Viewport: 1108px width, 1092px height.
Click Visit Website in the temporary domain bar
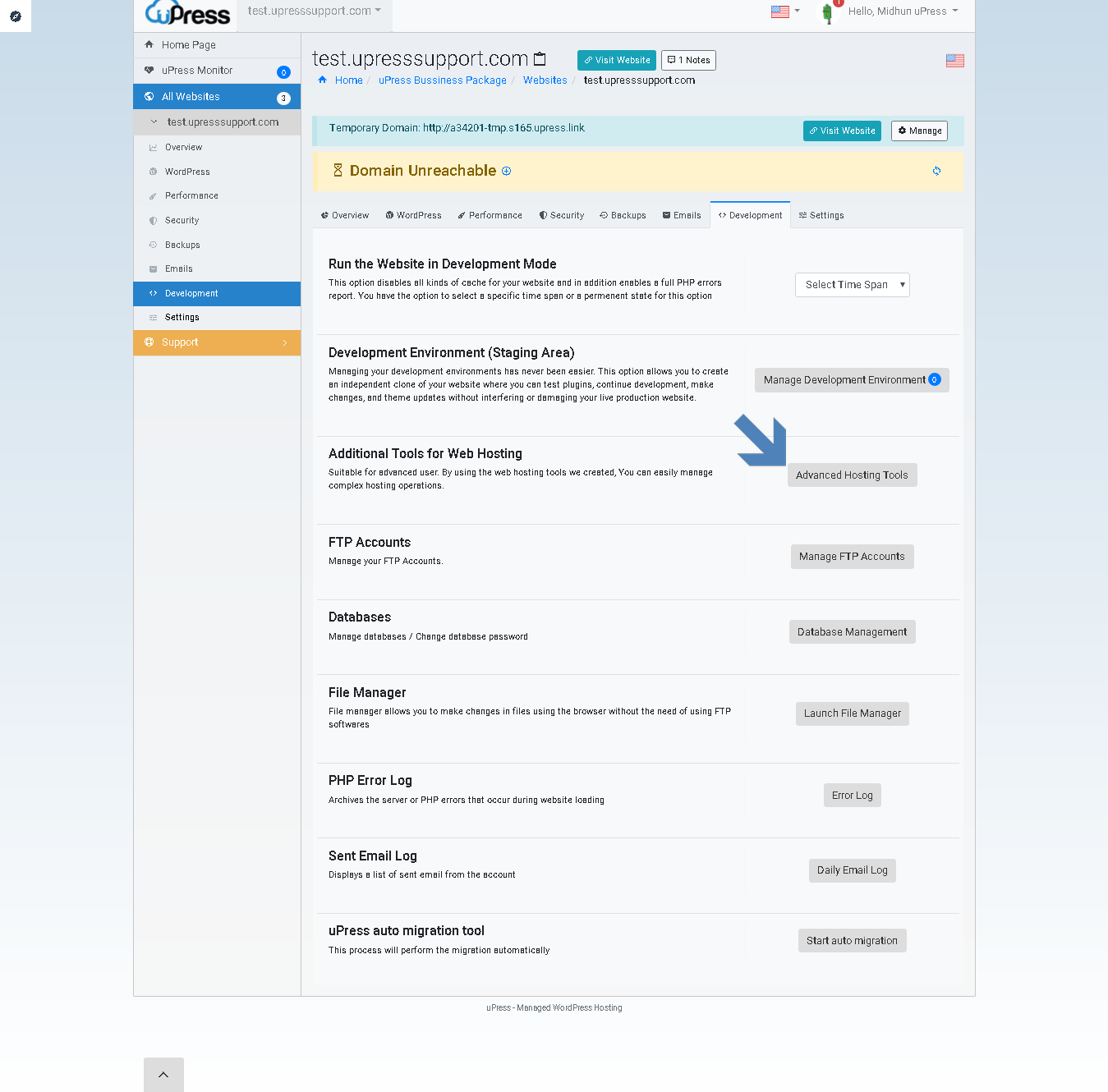842,131
